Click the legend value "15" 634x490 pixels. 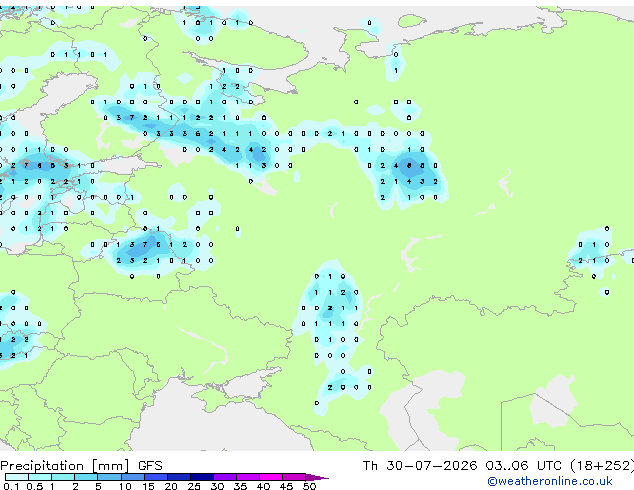pyautogui.click(x=148, y=486)
